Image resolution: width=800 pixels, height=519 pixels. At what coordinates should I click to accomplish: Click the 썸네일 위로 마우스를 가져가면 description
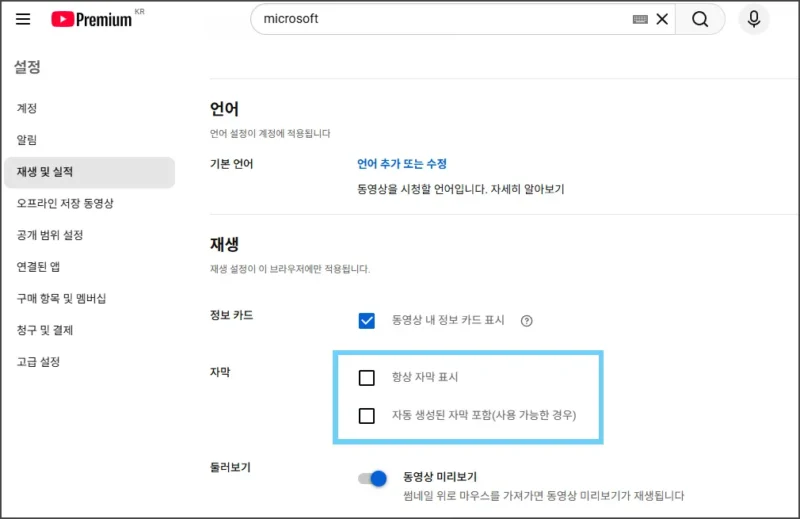point(543,496)
